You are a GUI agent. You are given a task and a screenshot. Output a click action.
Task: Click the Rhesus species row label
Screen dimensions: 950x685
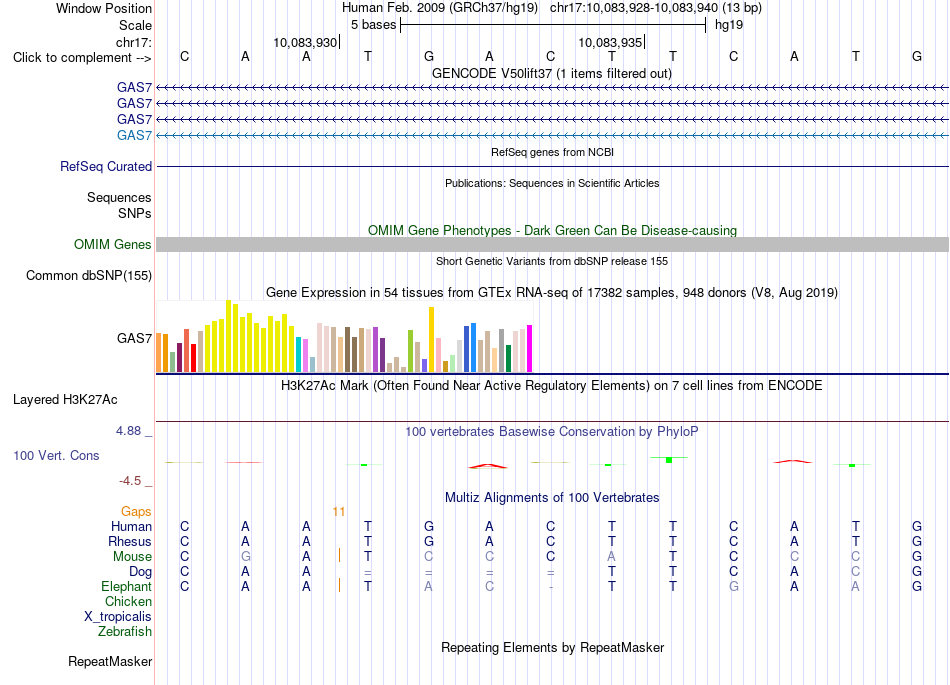point(130,541)
